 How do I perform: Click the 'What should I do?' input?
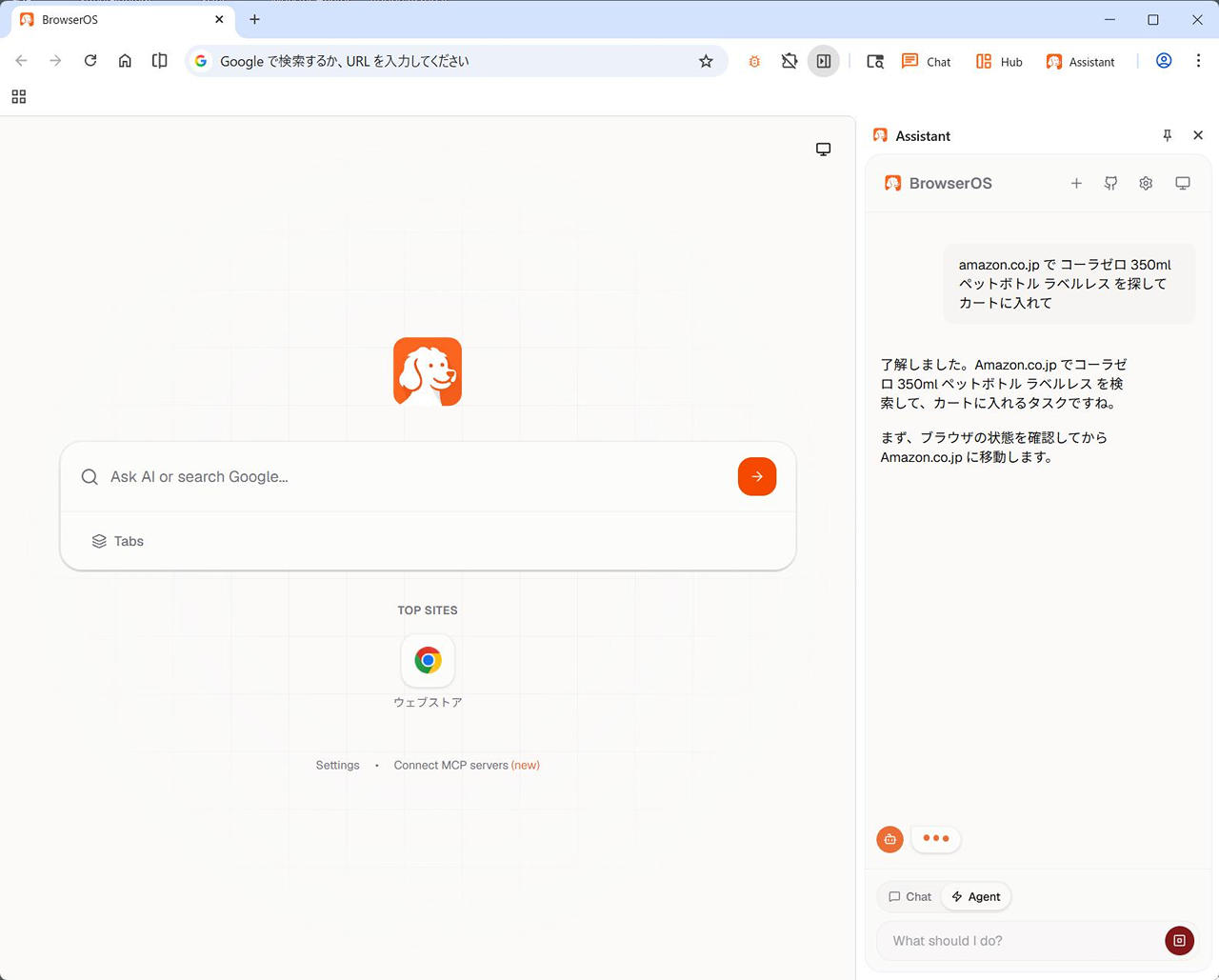[1019, 940]
